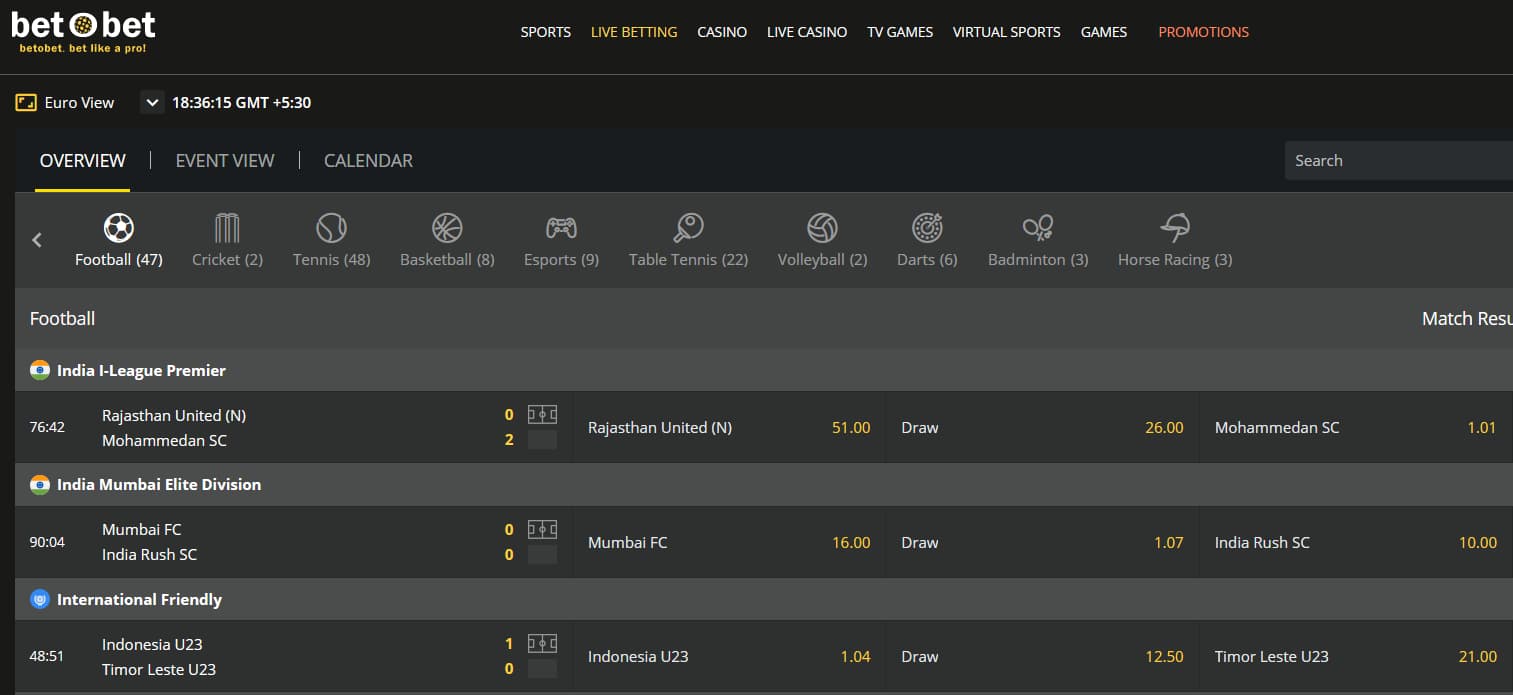1513x695 pixels.
Task: Switch to EVENT VIEW tab
Action: [x=225, y=160]
